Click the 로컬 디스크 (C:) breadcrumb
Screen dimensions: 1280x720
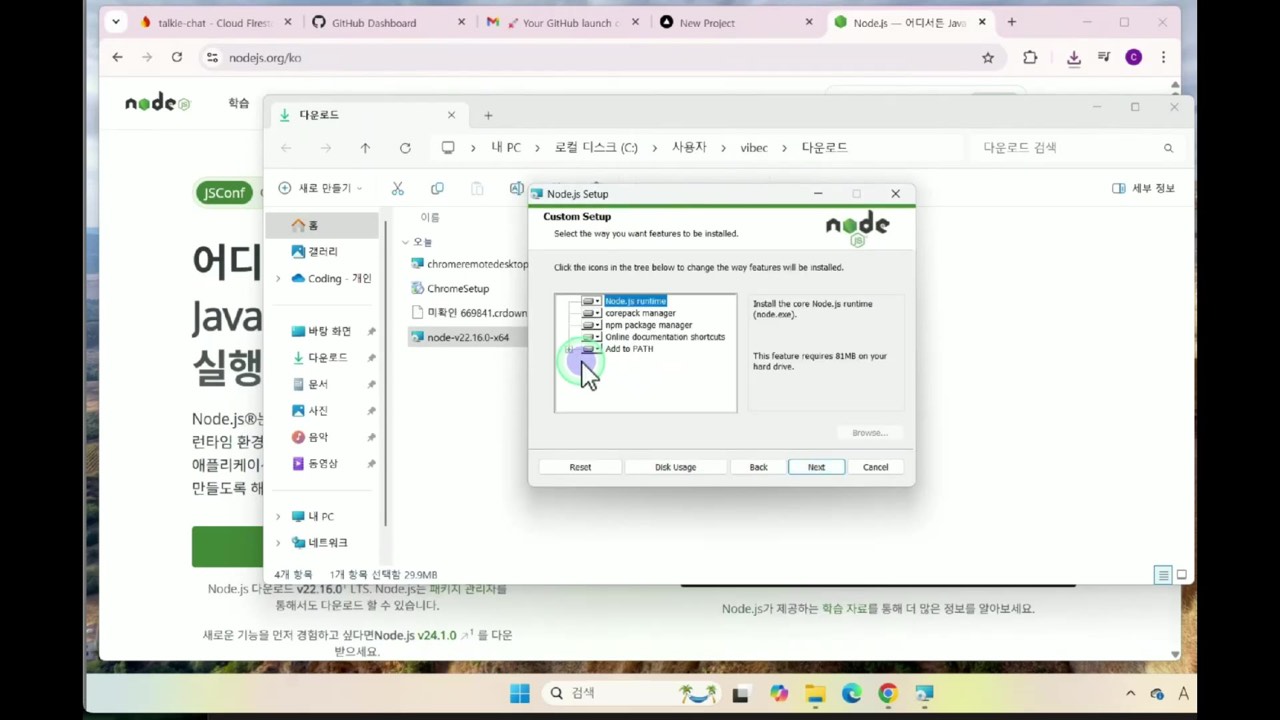point(596,147)
